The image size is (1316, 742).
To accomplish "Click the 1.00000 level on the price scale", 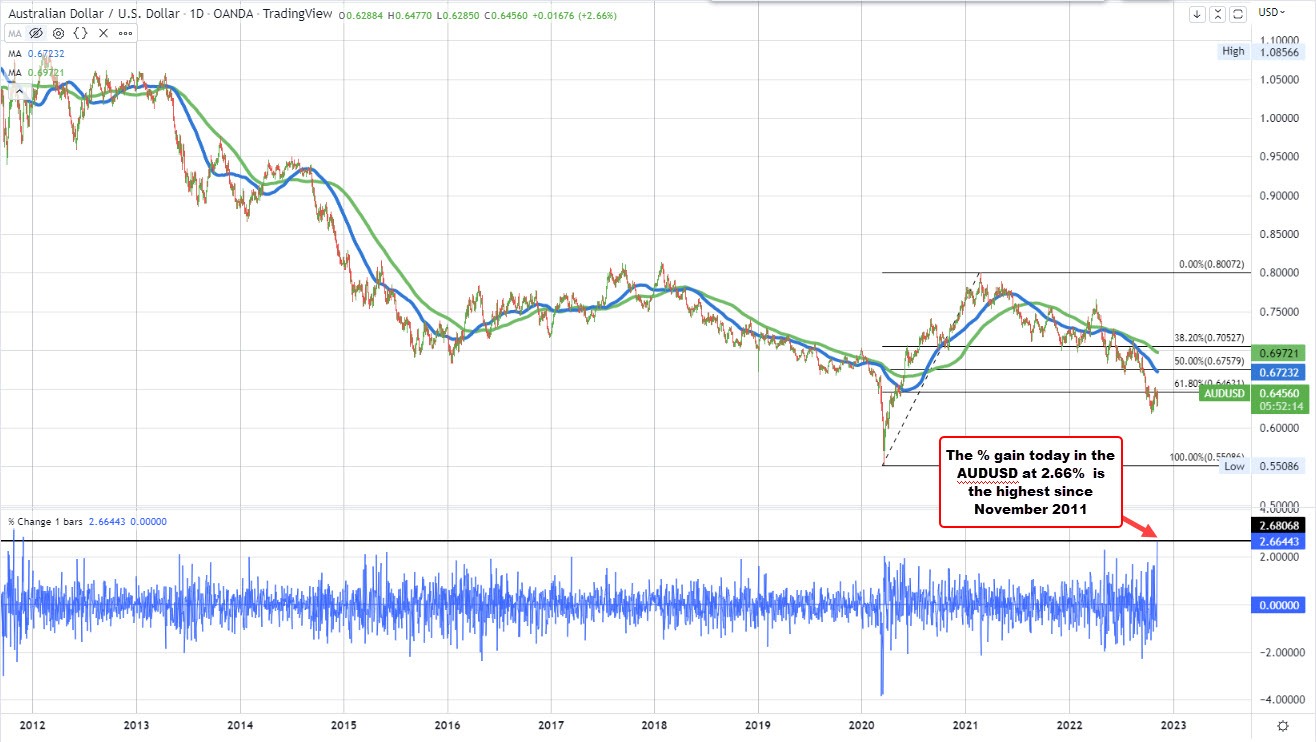I will pyautogui.click(x=1279, y=118).
